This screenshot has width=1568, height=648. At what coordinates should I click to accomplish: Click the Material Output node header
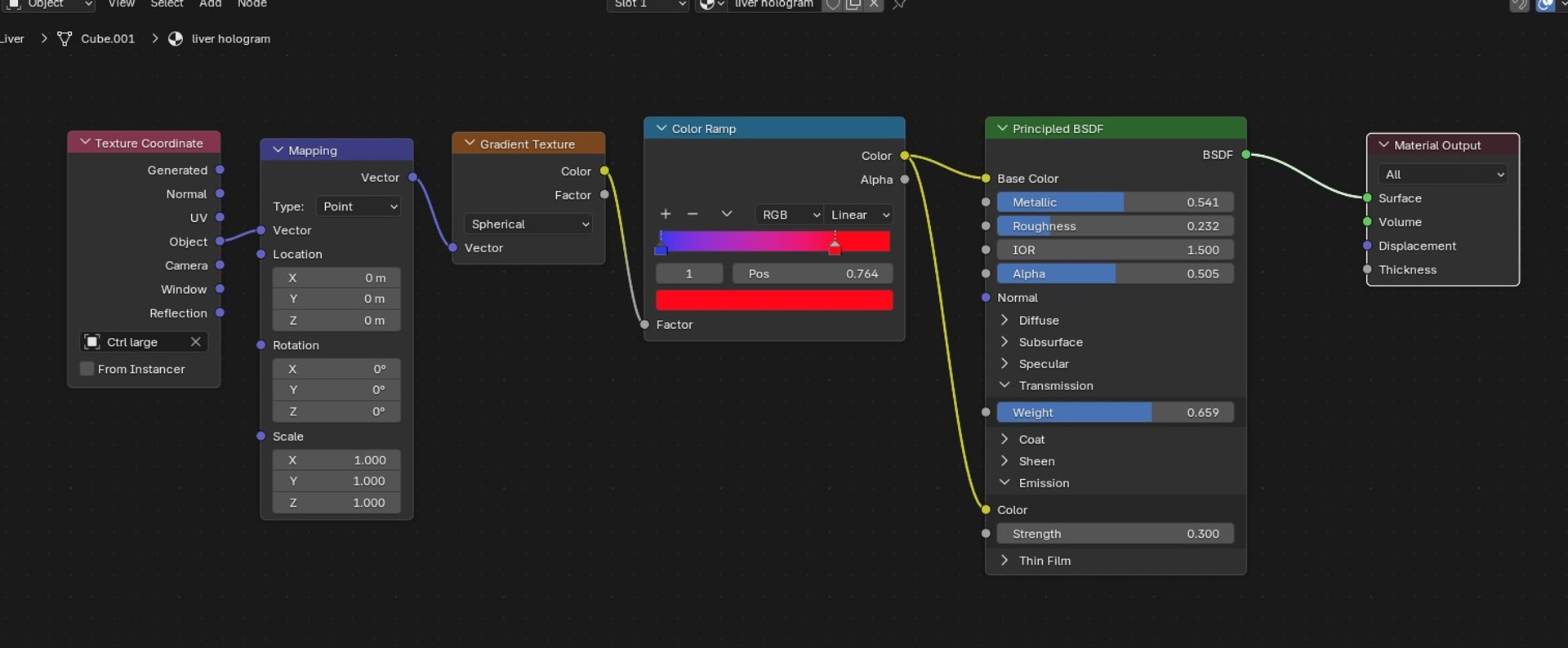(1442, 145)
